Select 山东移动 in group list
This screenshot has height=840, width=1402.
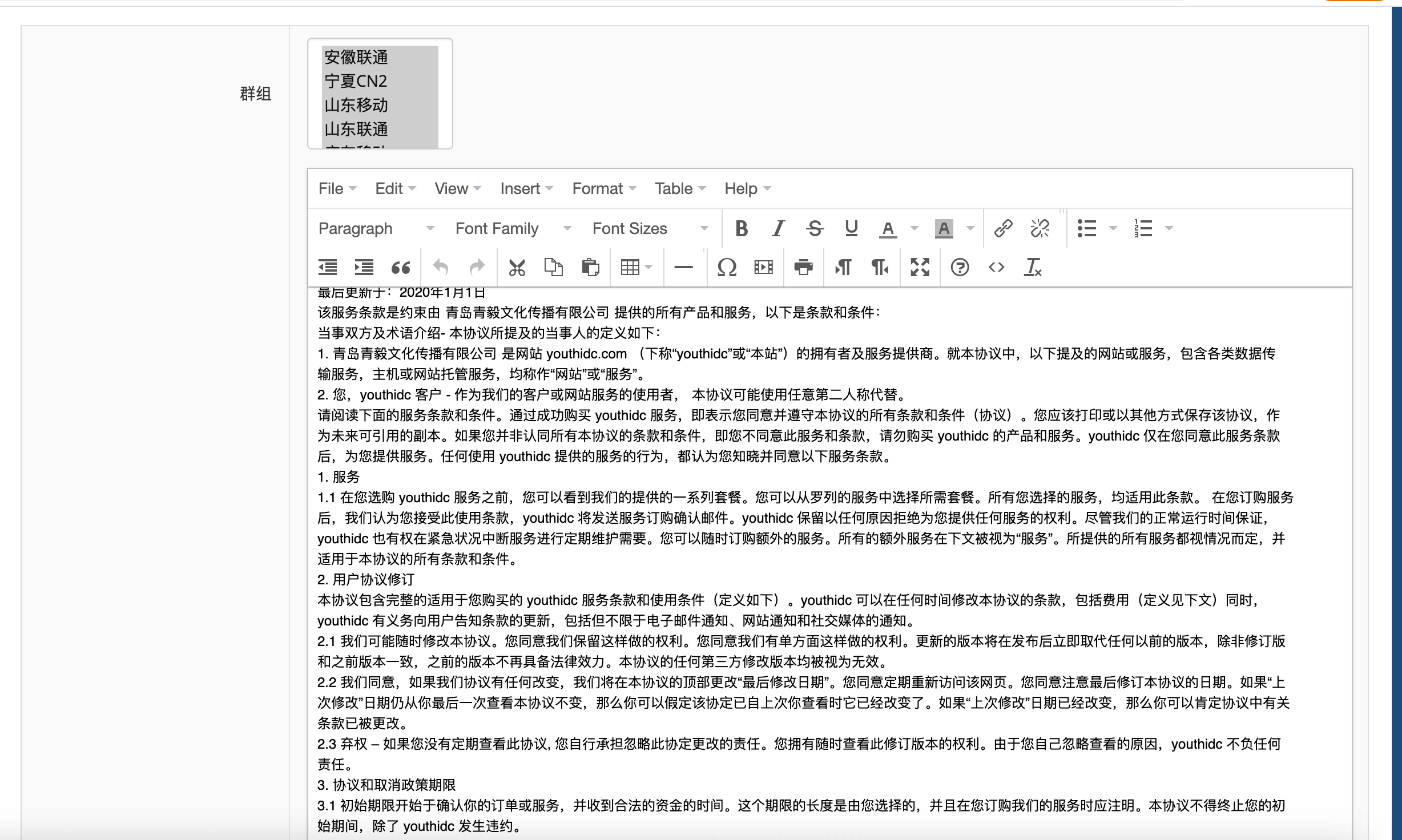pyautogui.click(x=380, y=106)
